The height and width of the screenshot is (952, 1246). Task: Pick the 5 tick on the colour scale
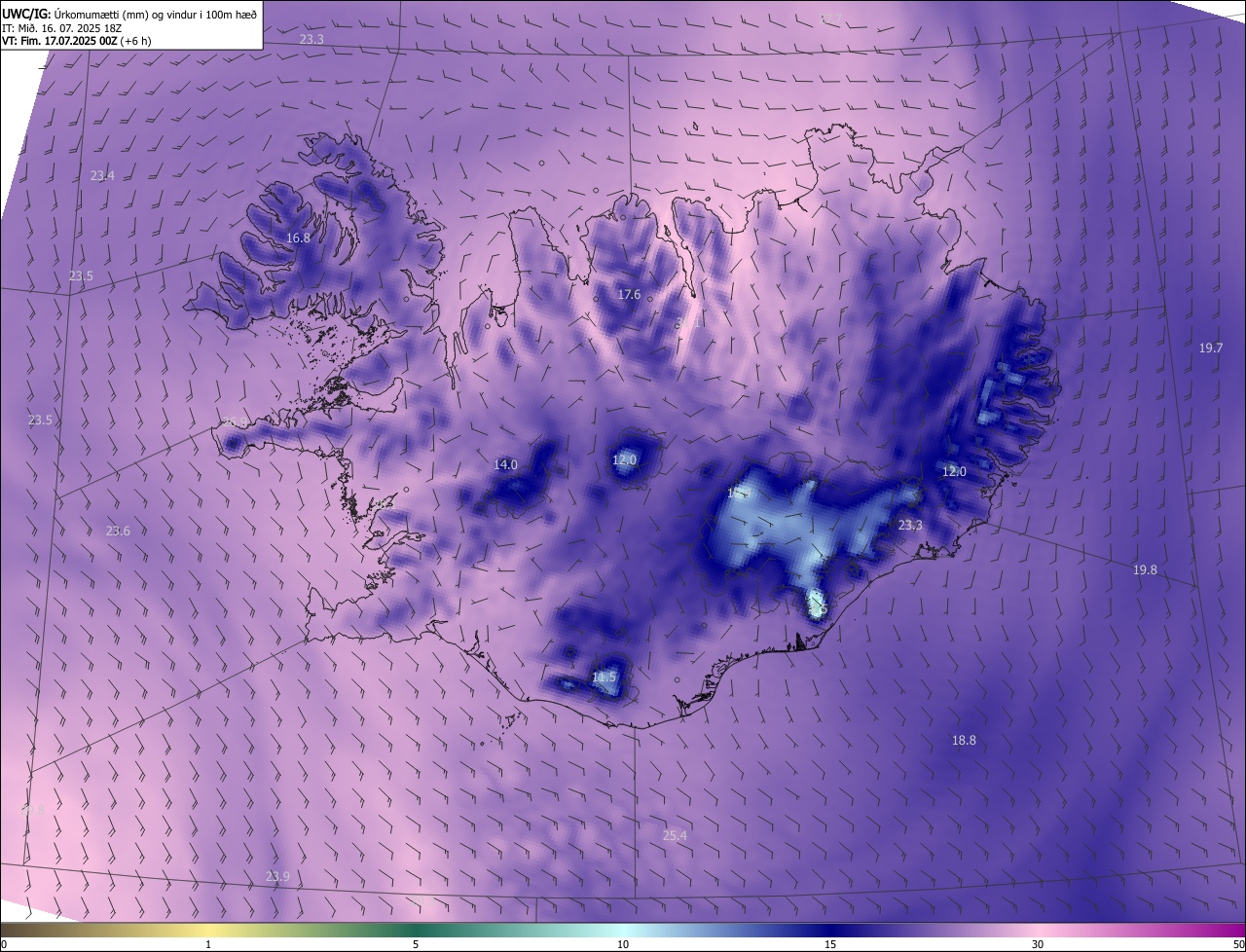tap(416, 944)
